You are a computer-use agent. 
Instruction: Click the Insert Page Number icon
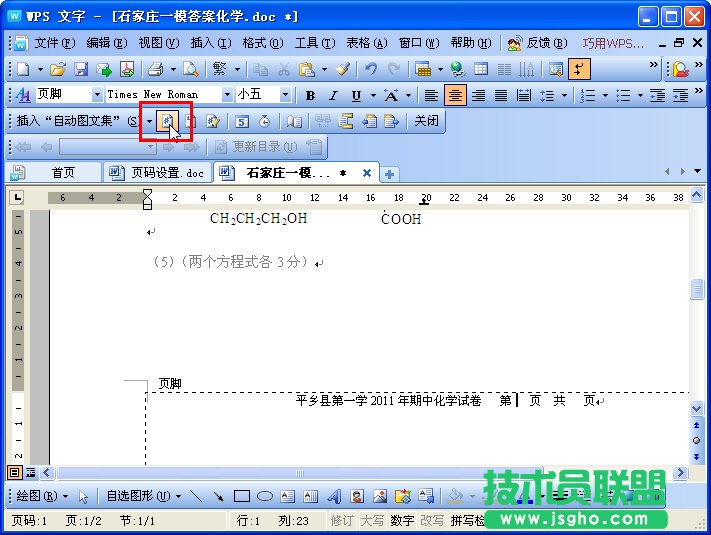[167, 122]
